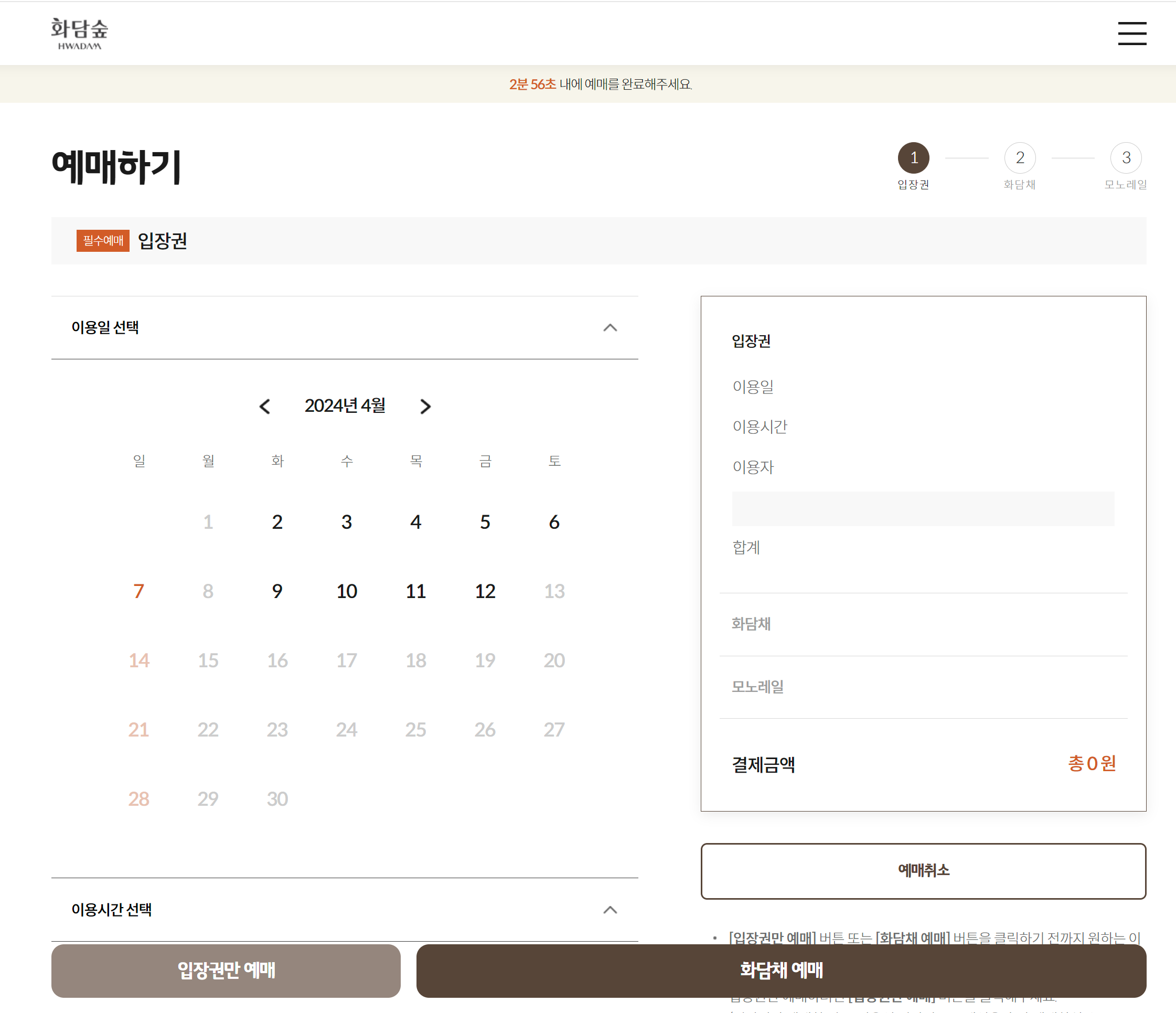Click the 화담채 예매 button
The height and width of the screenshot is (1013, 1176).
point(781,971)
